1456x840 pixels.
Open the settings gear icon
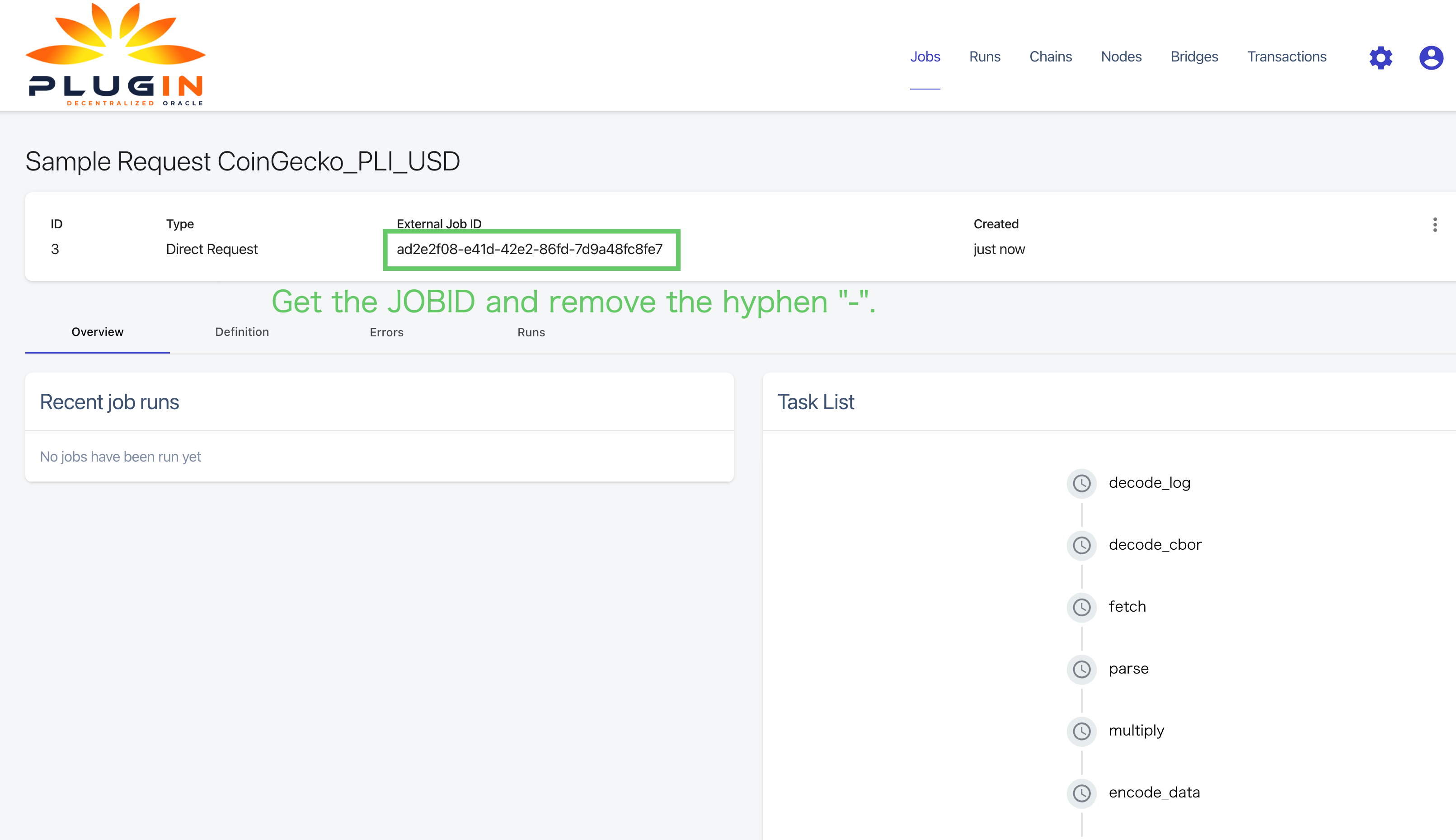click(x=1381, y=57)
